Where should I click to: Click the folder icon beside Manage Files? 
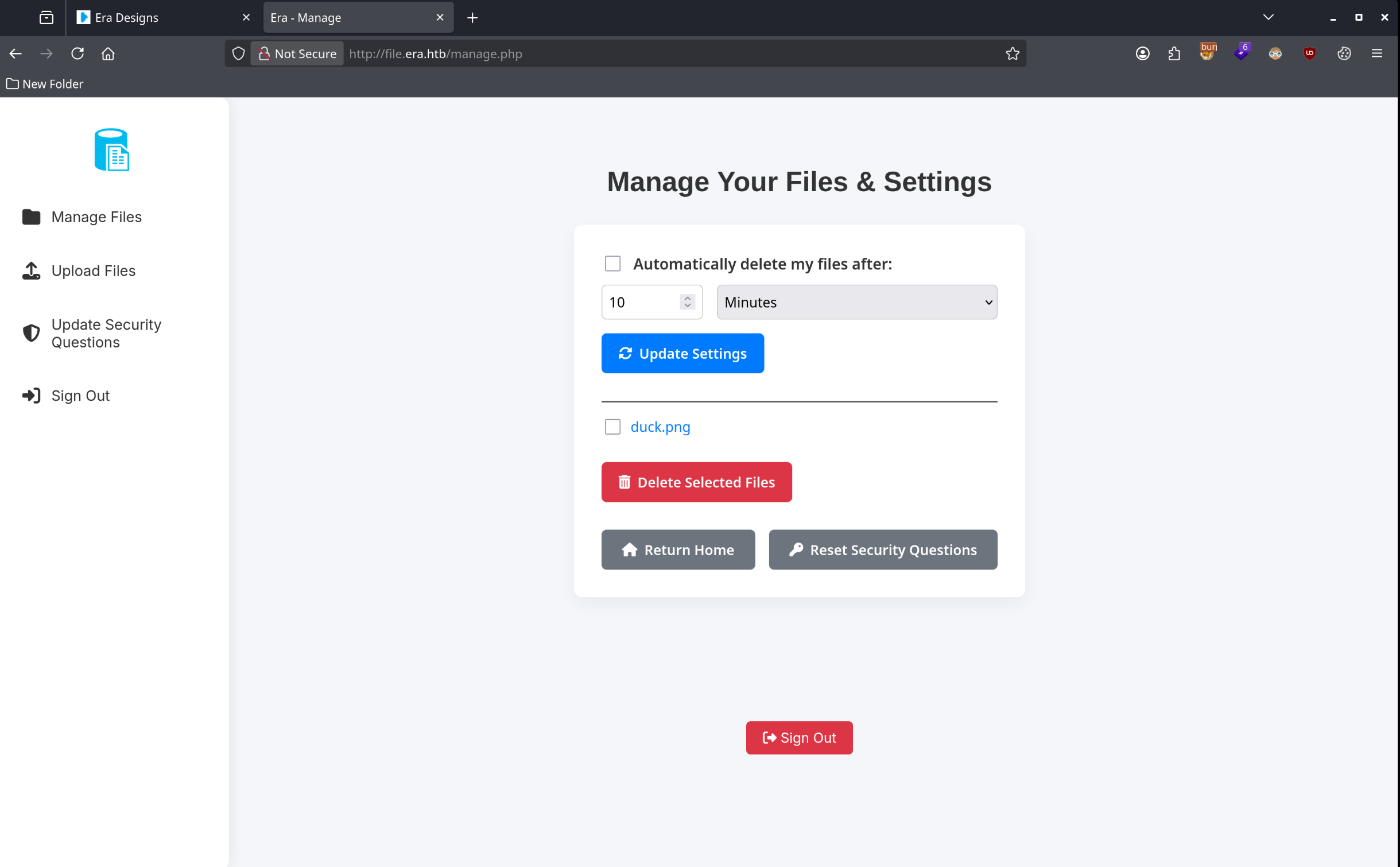tap(31, 217)
